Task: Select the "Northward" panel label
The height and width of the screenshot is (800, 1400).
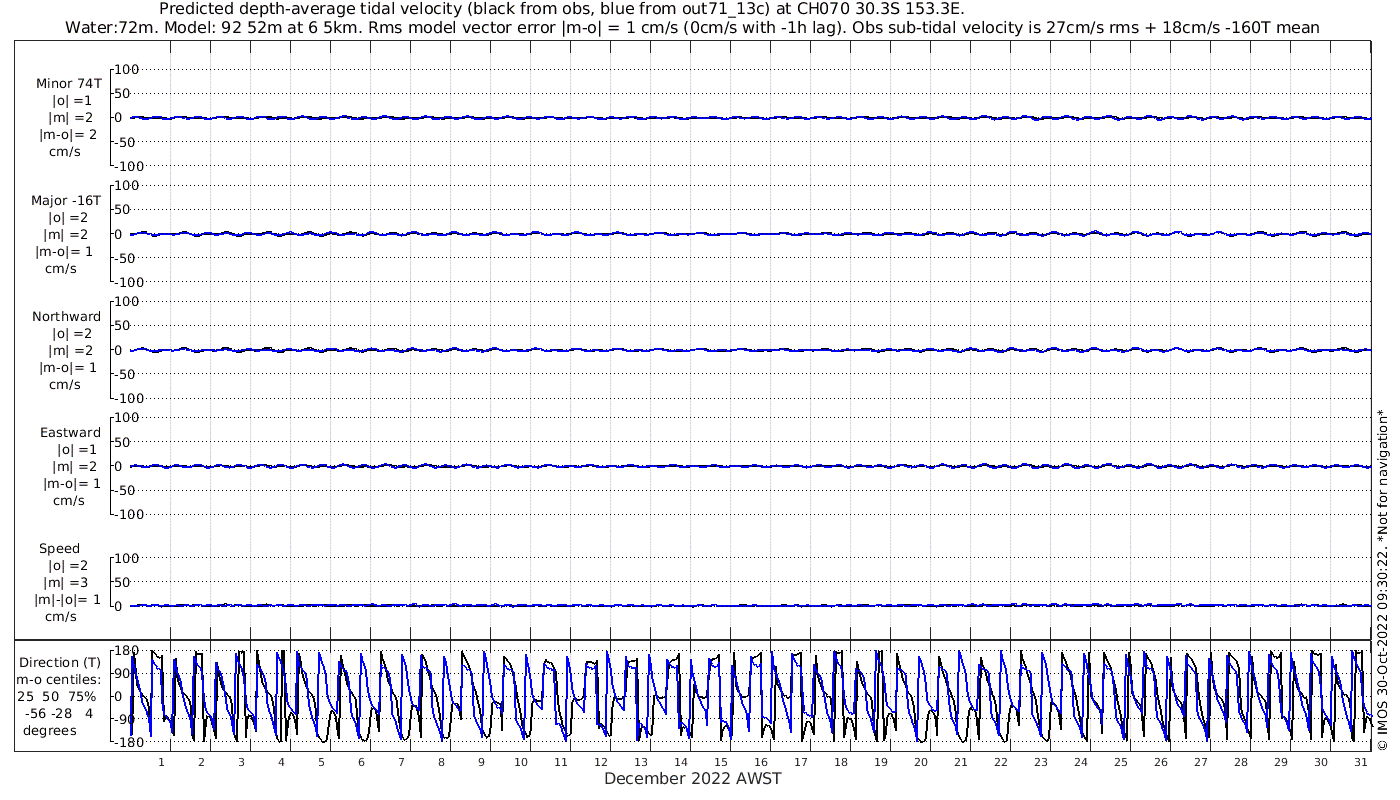Action: [x=66, y=317]
